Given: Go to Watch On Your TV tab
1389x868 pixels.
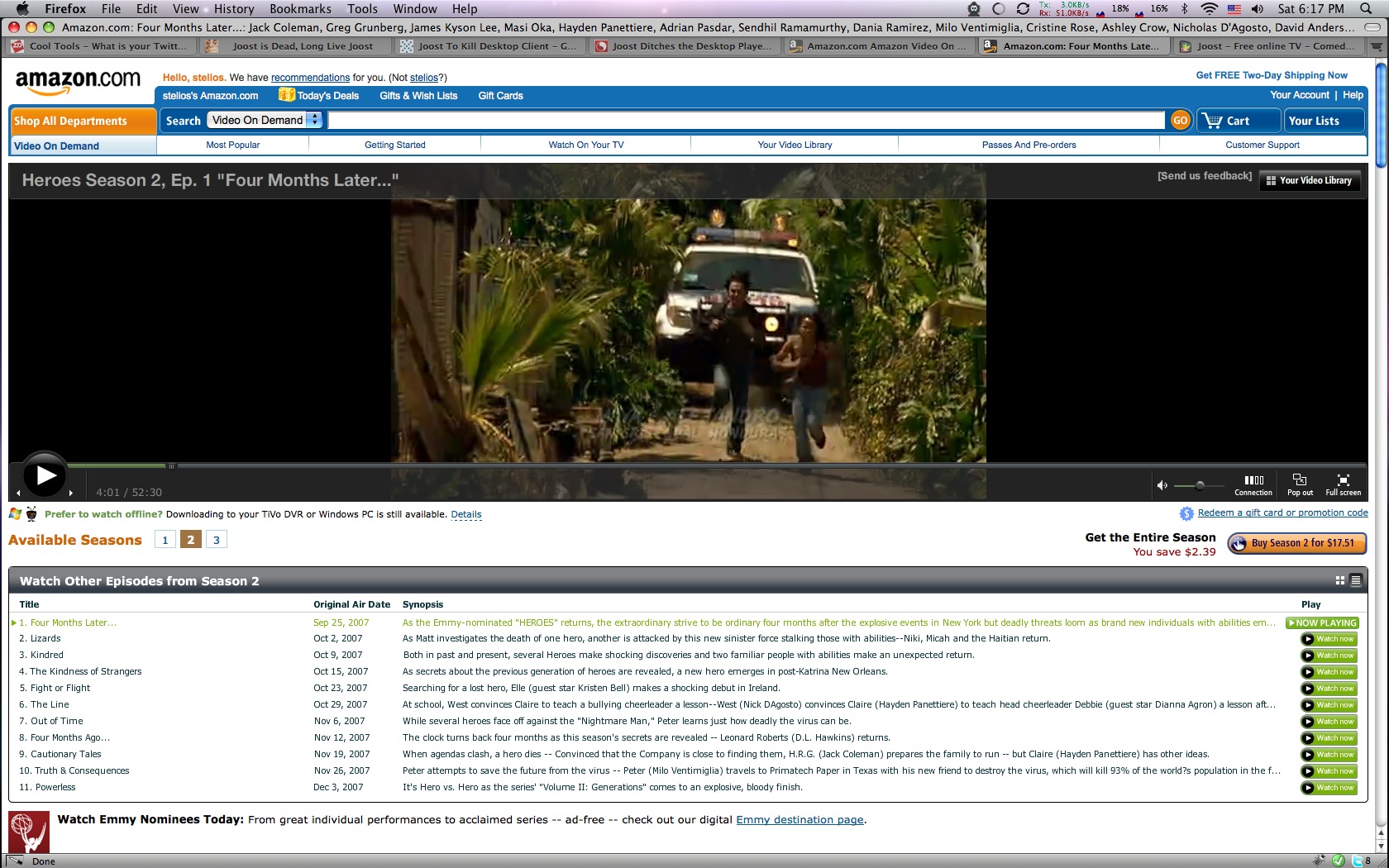Looking at the screenshot, I should click(x=586, y=145).
